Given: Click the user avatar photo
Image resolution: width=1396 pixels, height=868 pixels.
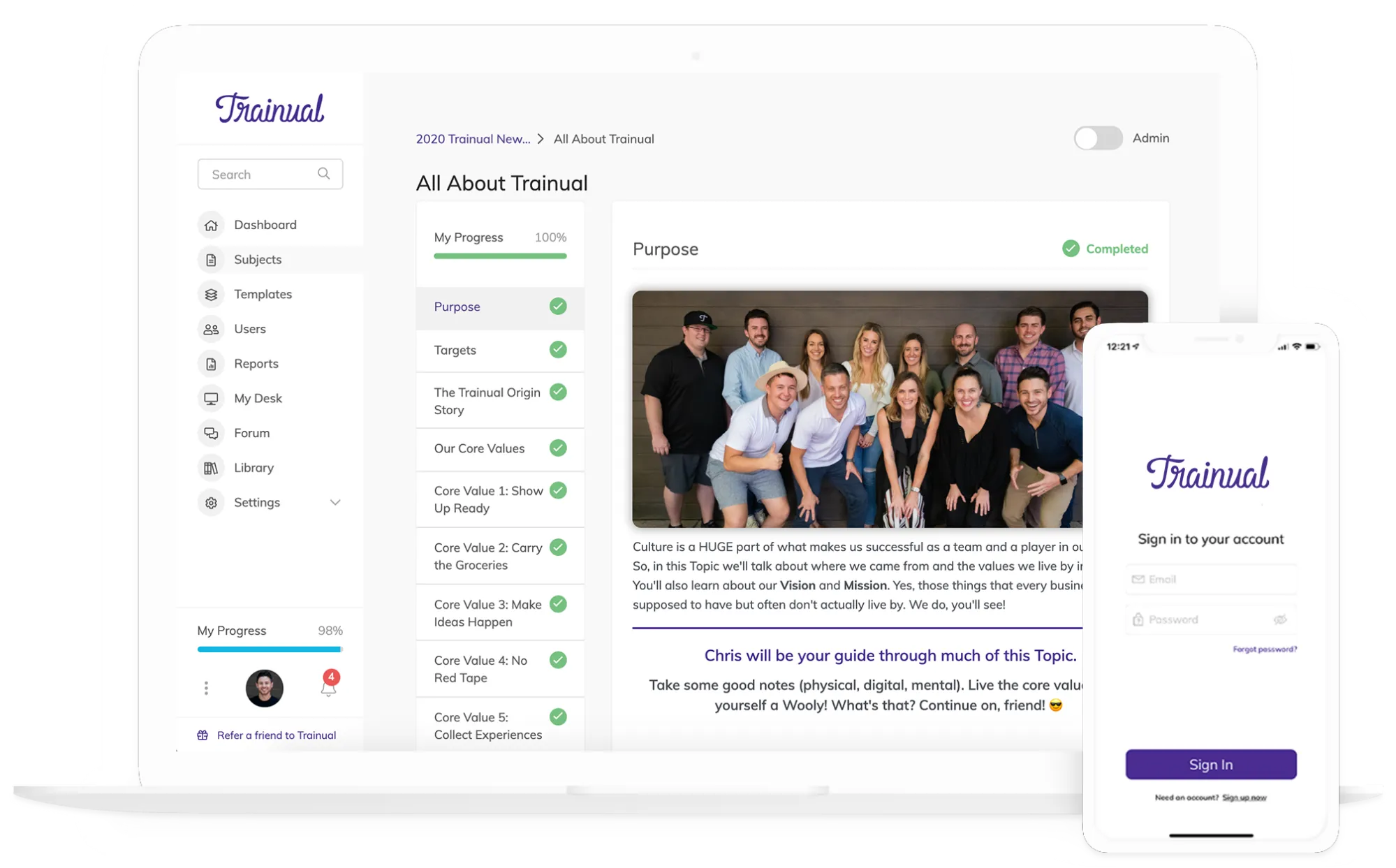Looking at the screenshot, I should pyautogui.click(x=265, y=689).
